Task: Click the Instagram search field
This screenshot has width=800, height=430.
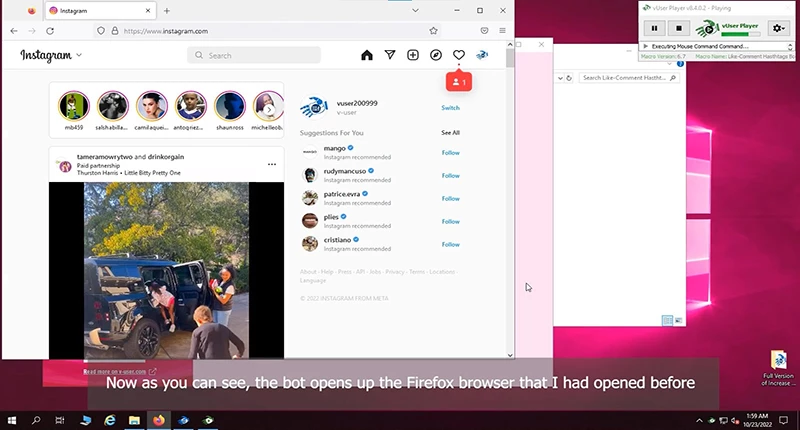Action: [254, 55]
